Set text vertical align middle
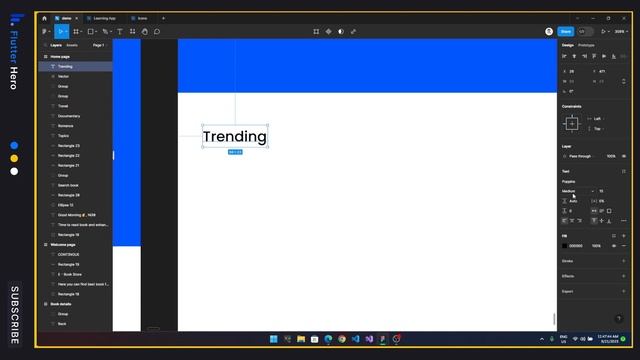The image size is (640, 360). (x=602, y=221)
